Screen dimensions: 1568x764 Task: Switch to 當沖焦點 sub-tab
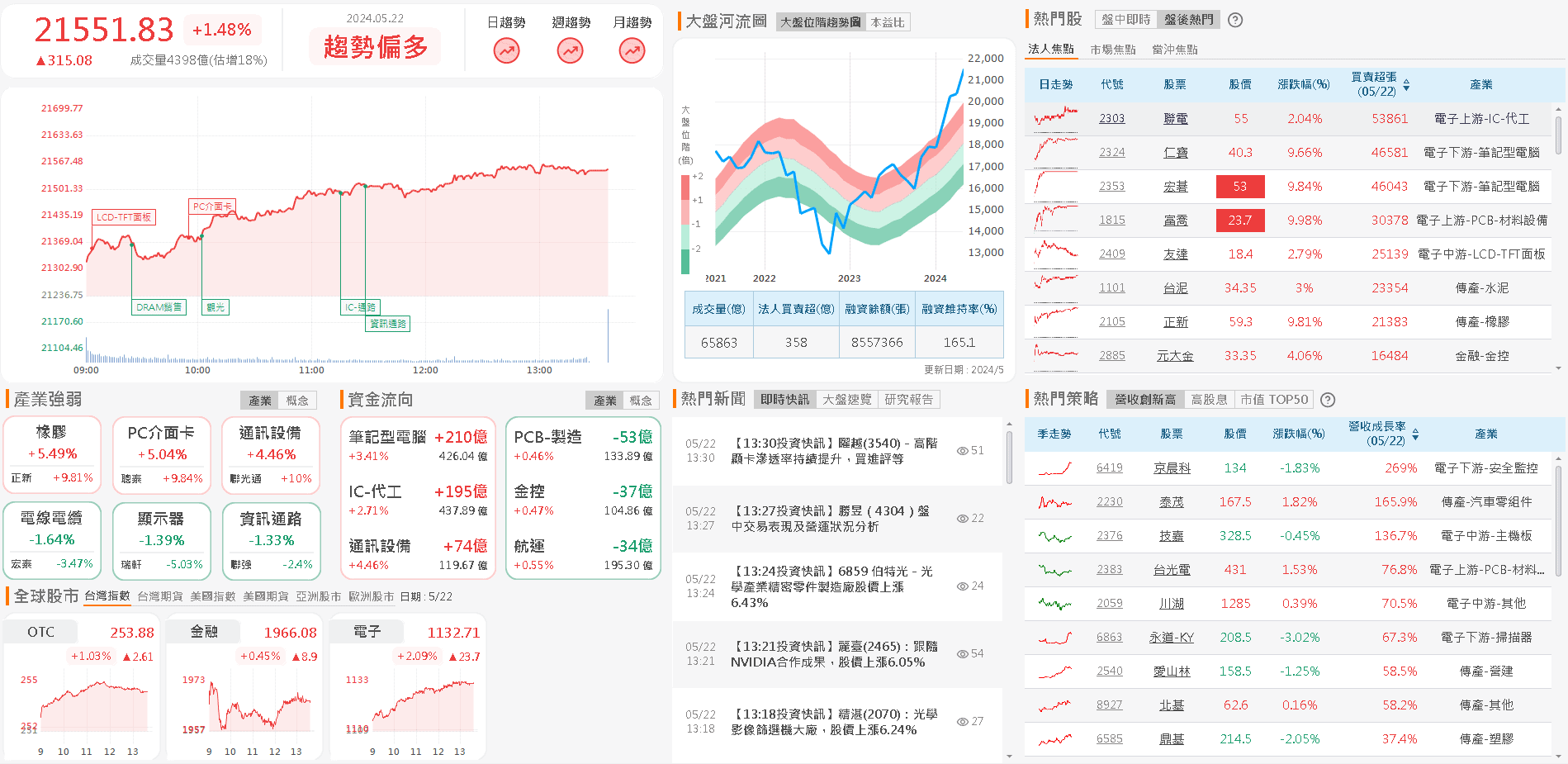pyautogui.click(x=1174, y=50)
